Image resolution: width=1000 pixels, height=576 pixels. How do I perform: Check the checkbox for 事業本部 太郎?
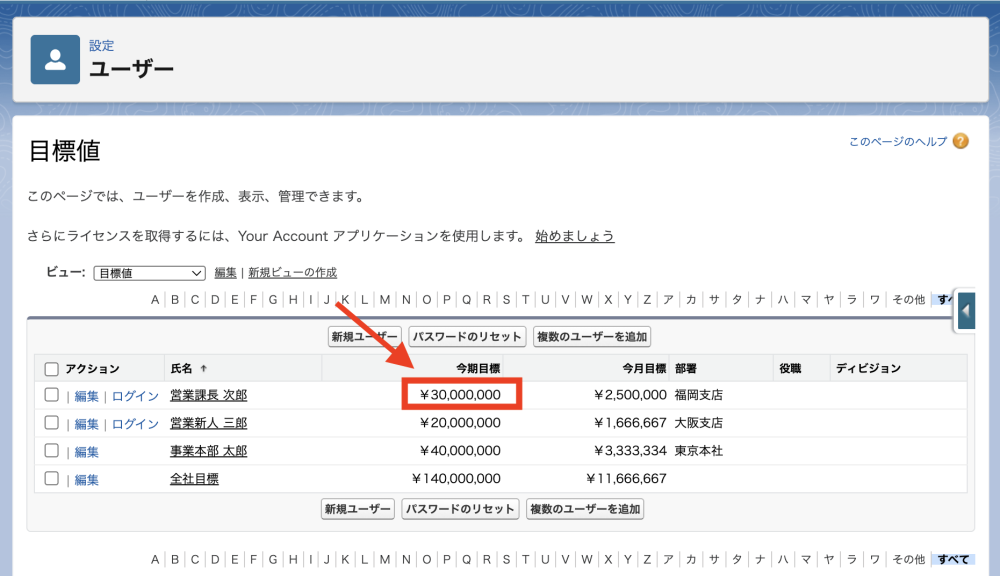click(53, 451)
